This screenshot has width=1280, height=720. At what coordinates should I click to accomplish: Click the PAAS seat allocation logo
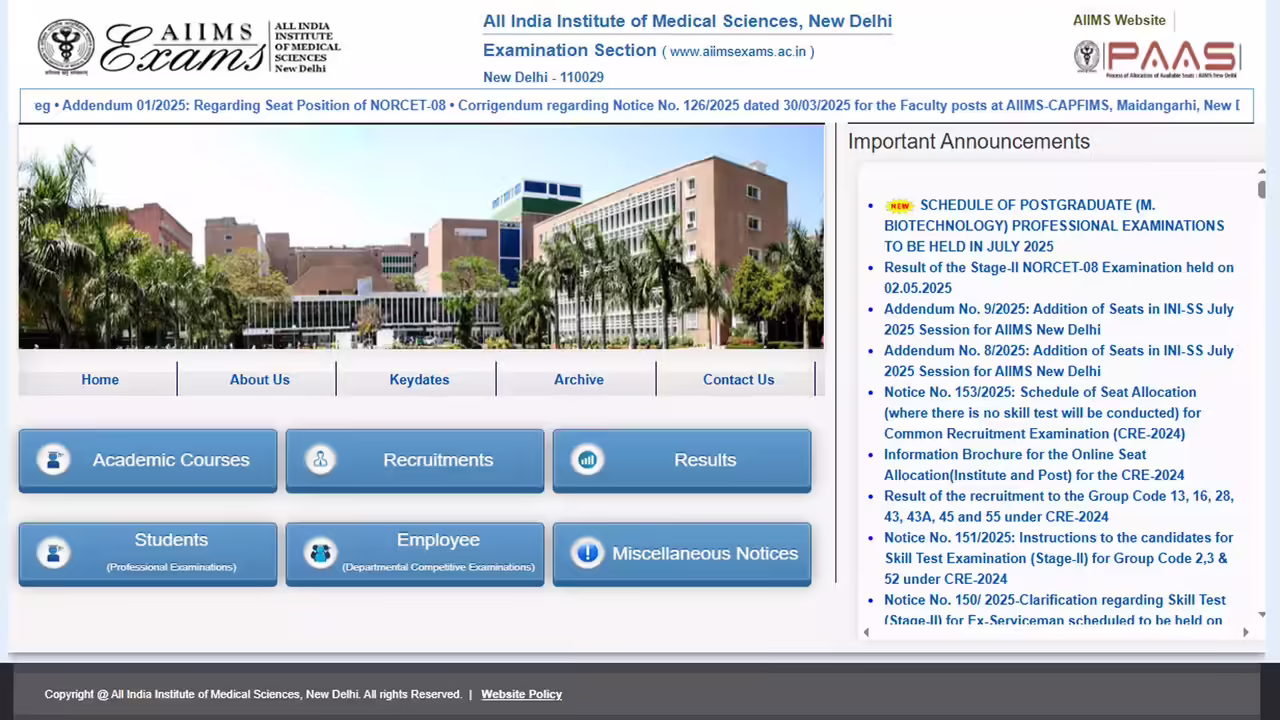pyautogui.click(x=1157, y=58)
